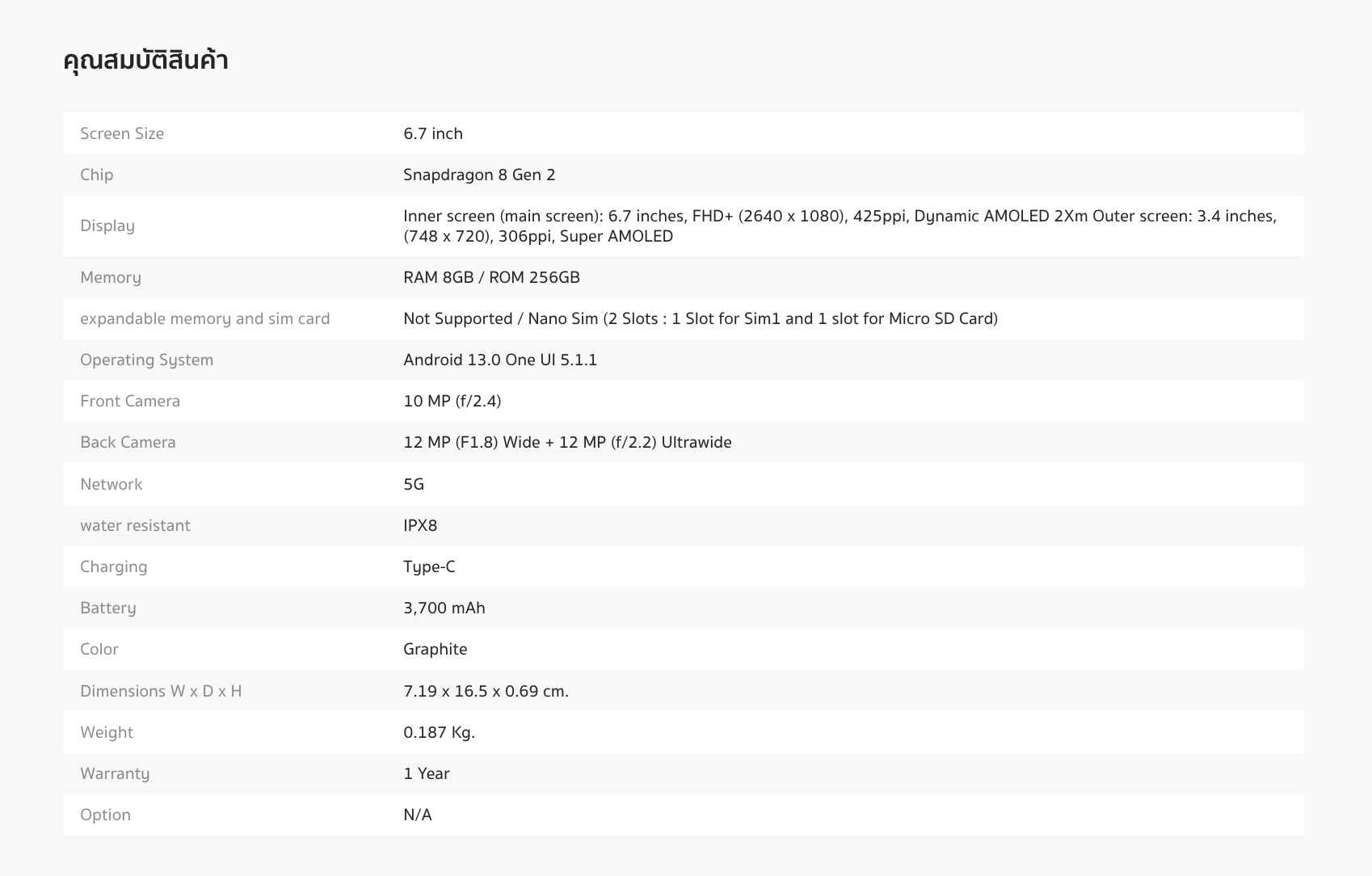The image size is (1372, 876).
Task: Select 'expandable memory and sim card' label
Action: pyautogui.click(x=205, y=318)
